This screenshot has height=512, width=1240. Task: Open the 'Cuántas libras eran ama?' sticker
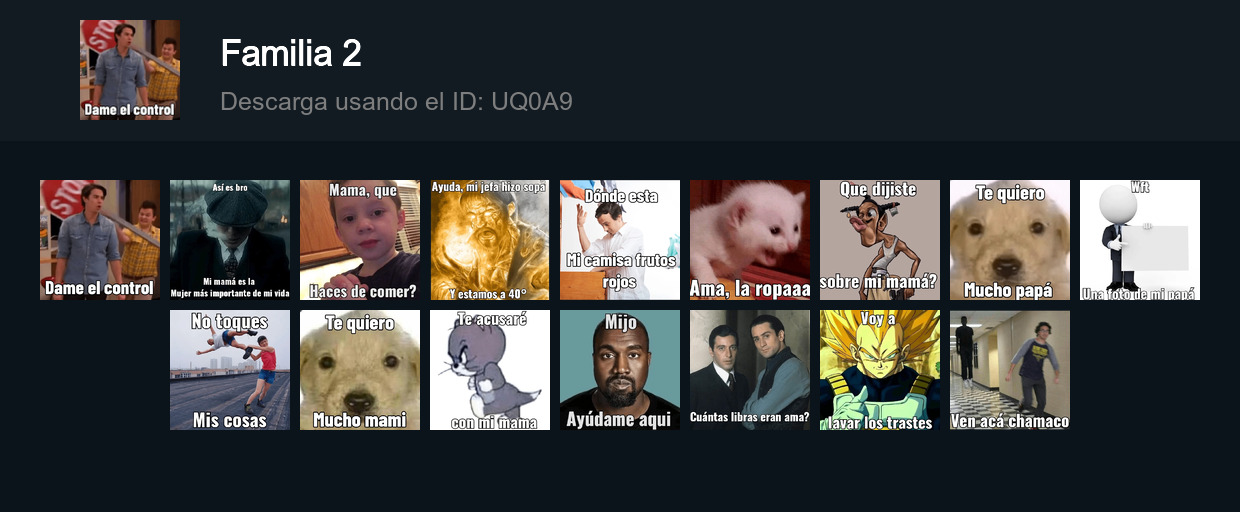click(x=750, y=370)
